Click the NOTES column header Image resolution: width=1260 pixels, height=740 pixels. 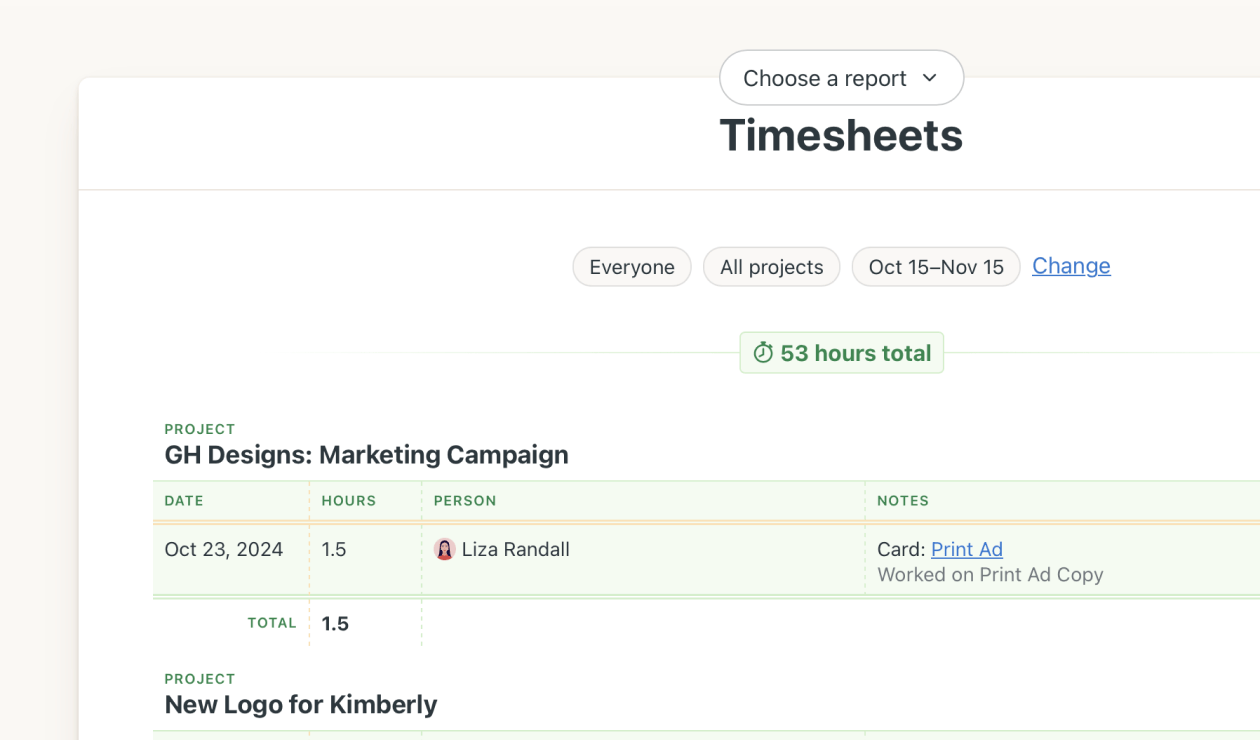tap(903, 501)
